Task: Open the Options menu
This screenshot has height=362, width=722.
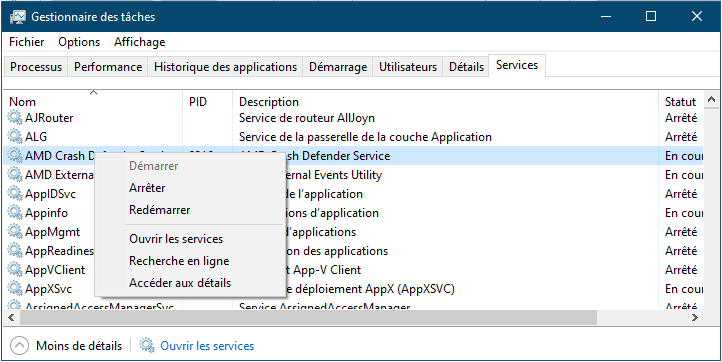Action: point(79,42)
